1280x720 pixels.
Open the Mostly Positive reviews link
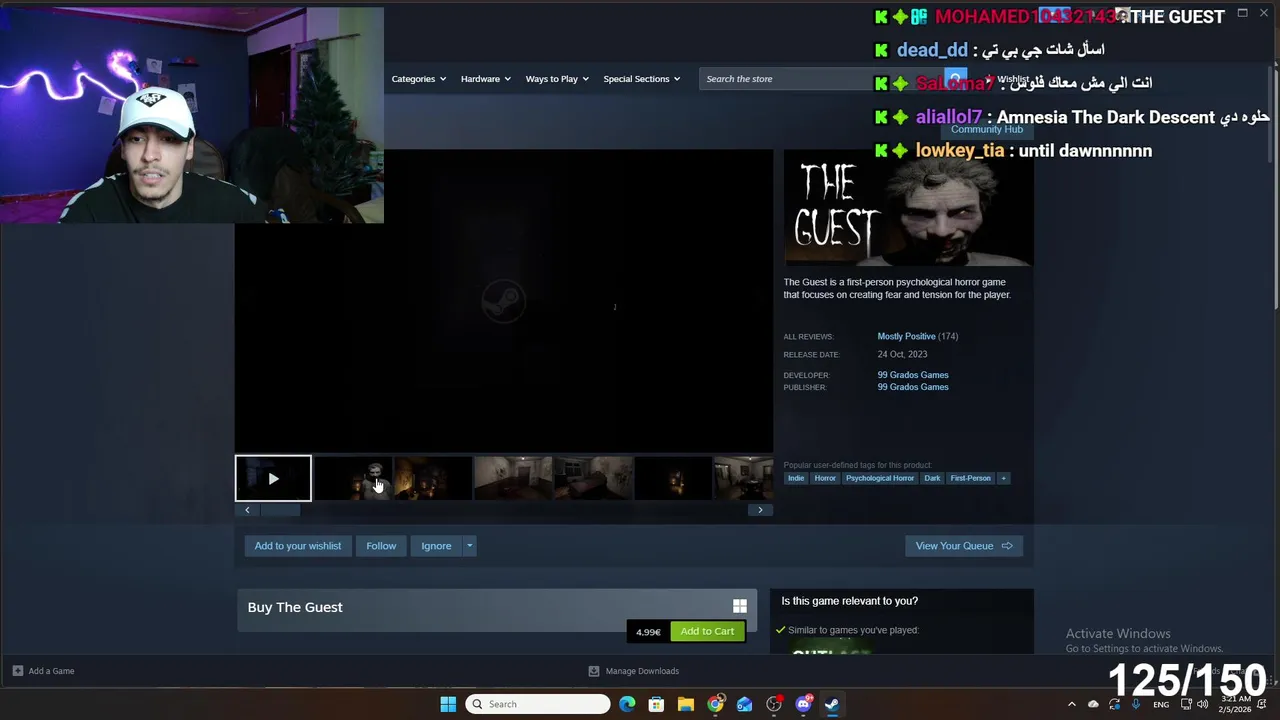tap(906, 336)
